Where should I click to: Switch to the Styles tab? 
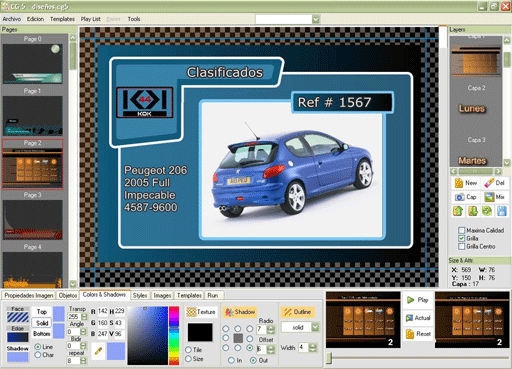(x=140, y=295)
